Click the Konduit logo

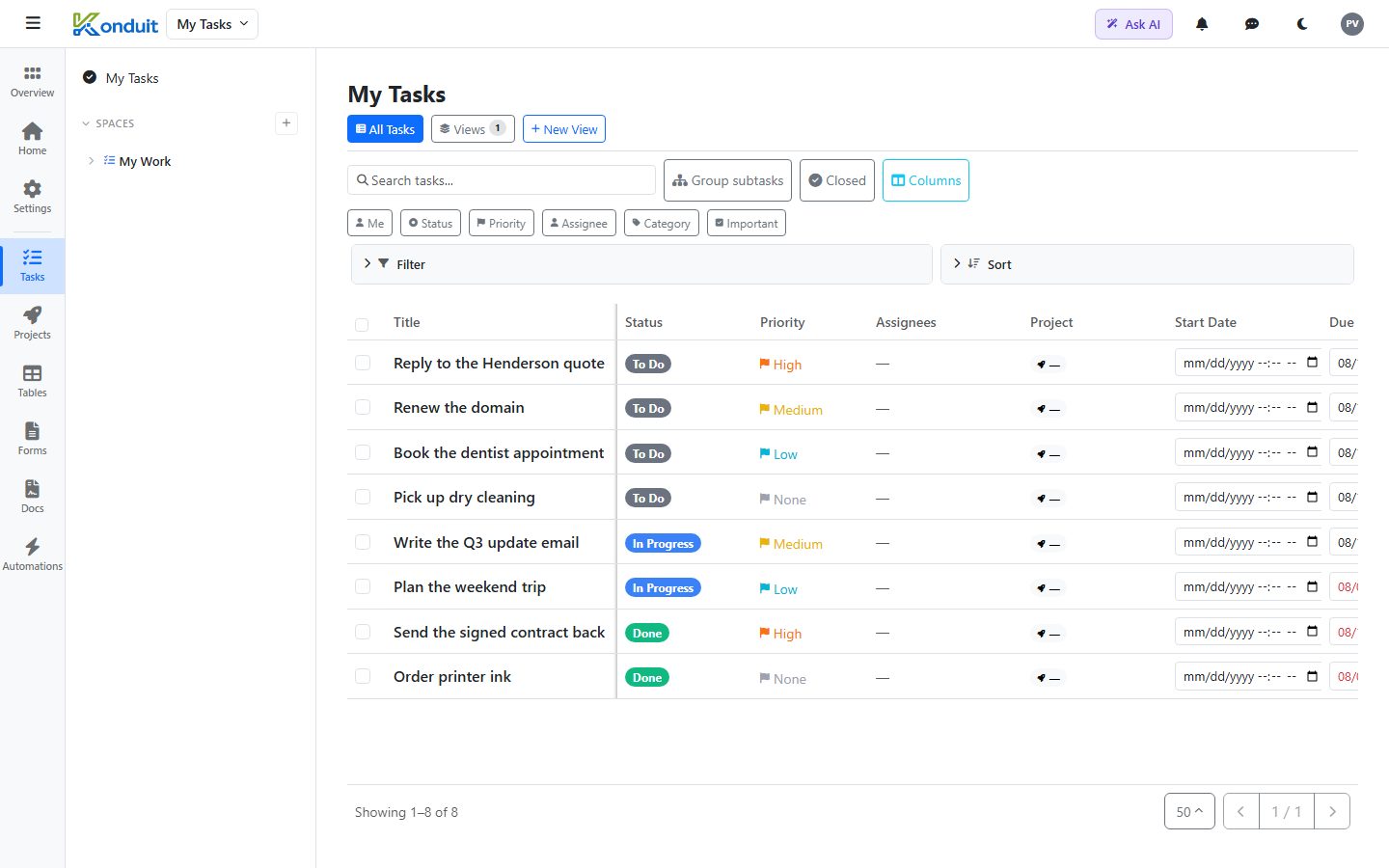pos(115,24)
